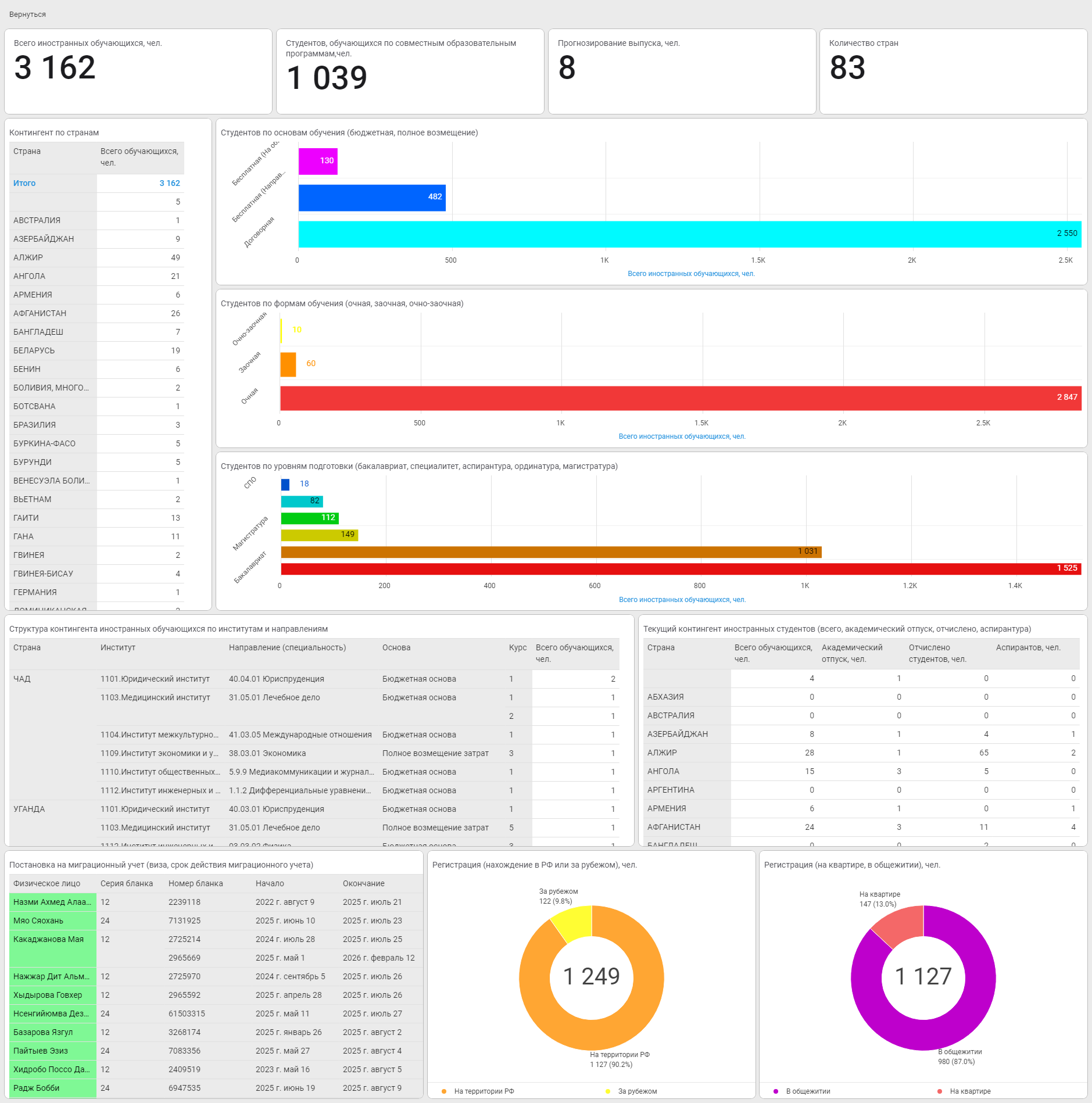Sort by Отчислено студентов column header
1092x1103 pixels.
pyautogui.click(x=937, y=653)
